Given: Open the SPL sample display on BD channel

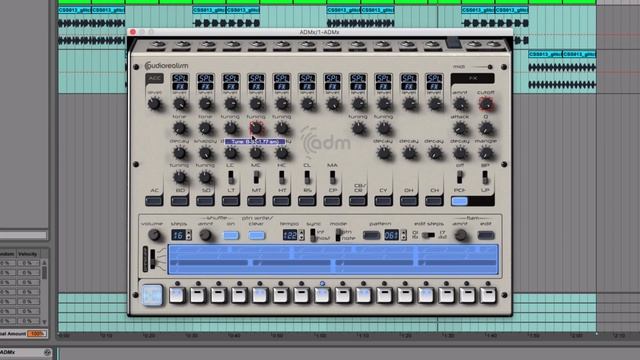Looking at the screenshot, I should pyautogui.click(x=180, y=78).
